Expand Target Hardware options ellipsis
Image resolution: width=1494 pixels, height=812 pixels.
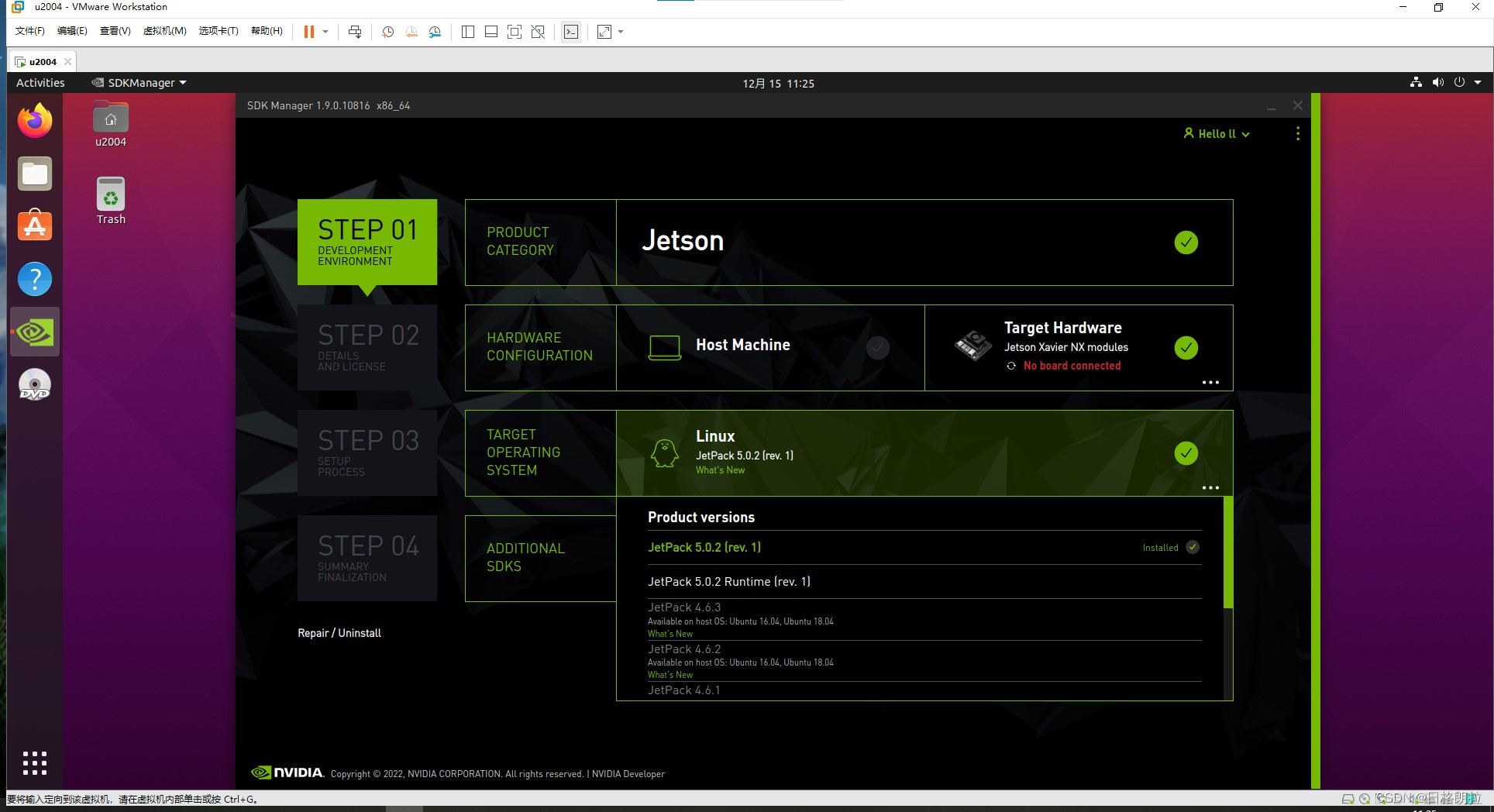pos(1210,382)
